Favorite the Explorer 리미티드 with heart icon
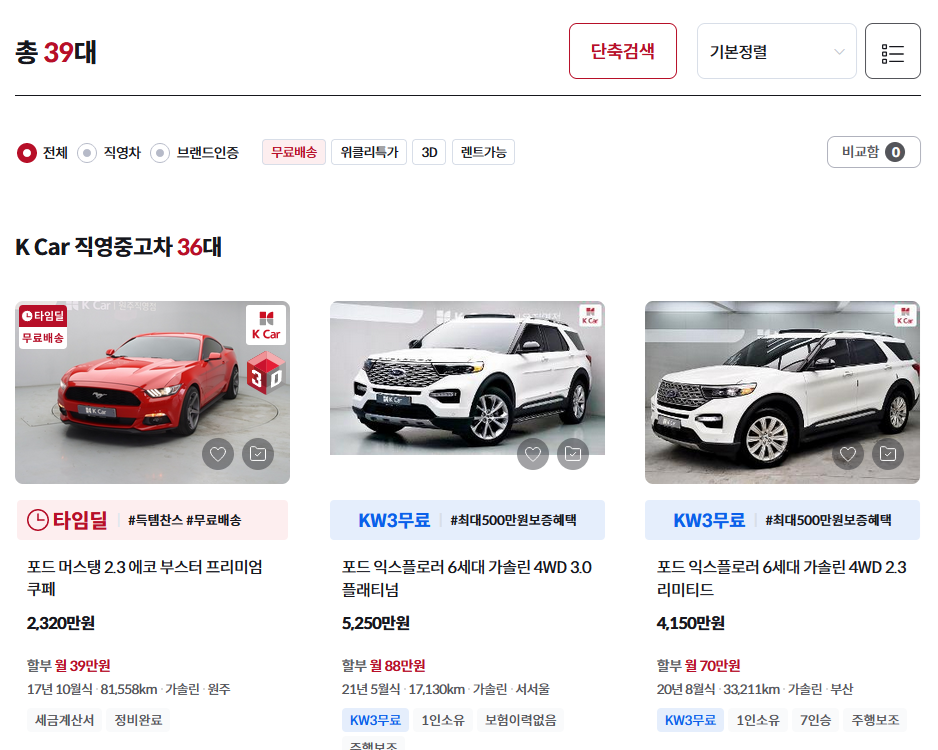 [x=848, y=454]
